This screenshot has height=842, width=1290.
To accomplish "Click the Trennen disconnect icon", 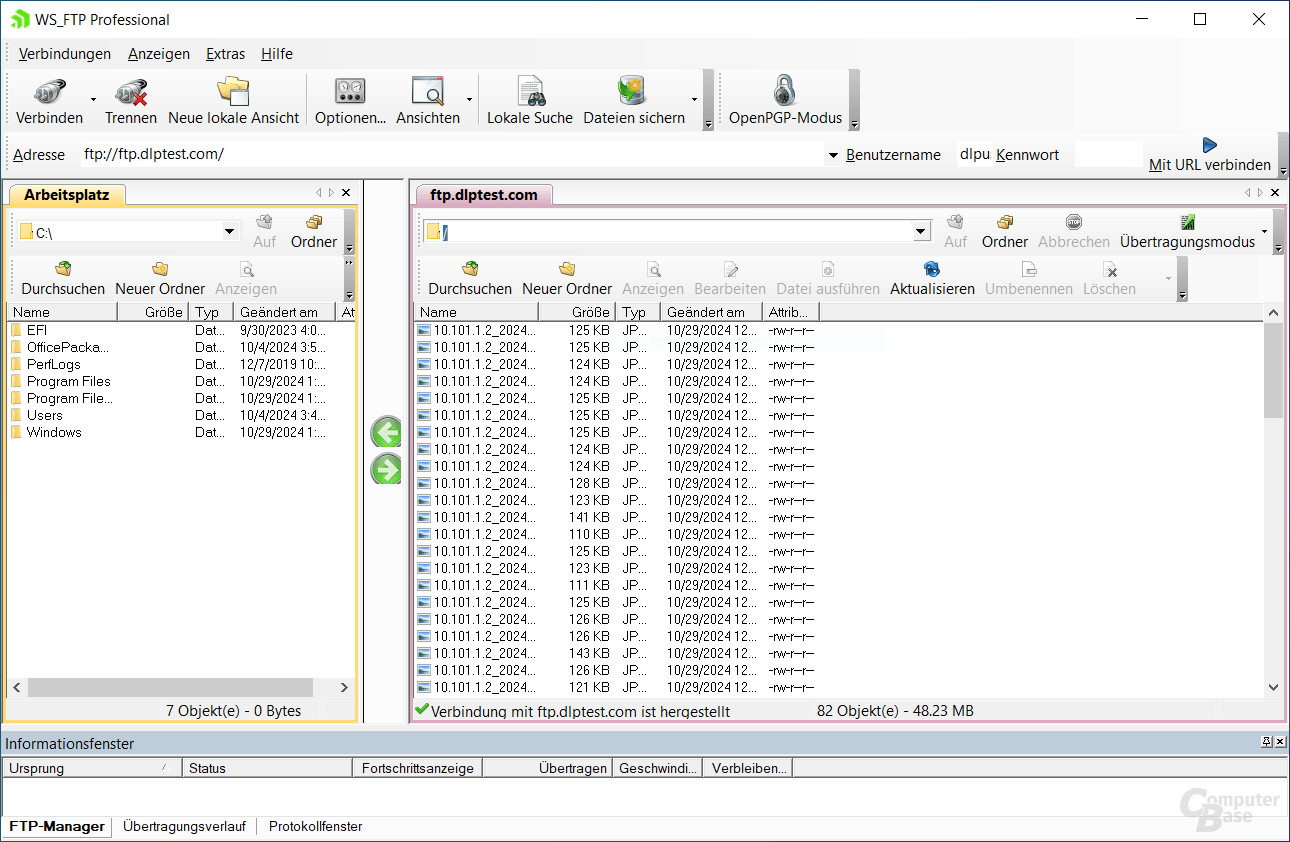I will click(x=131, y=93).
